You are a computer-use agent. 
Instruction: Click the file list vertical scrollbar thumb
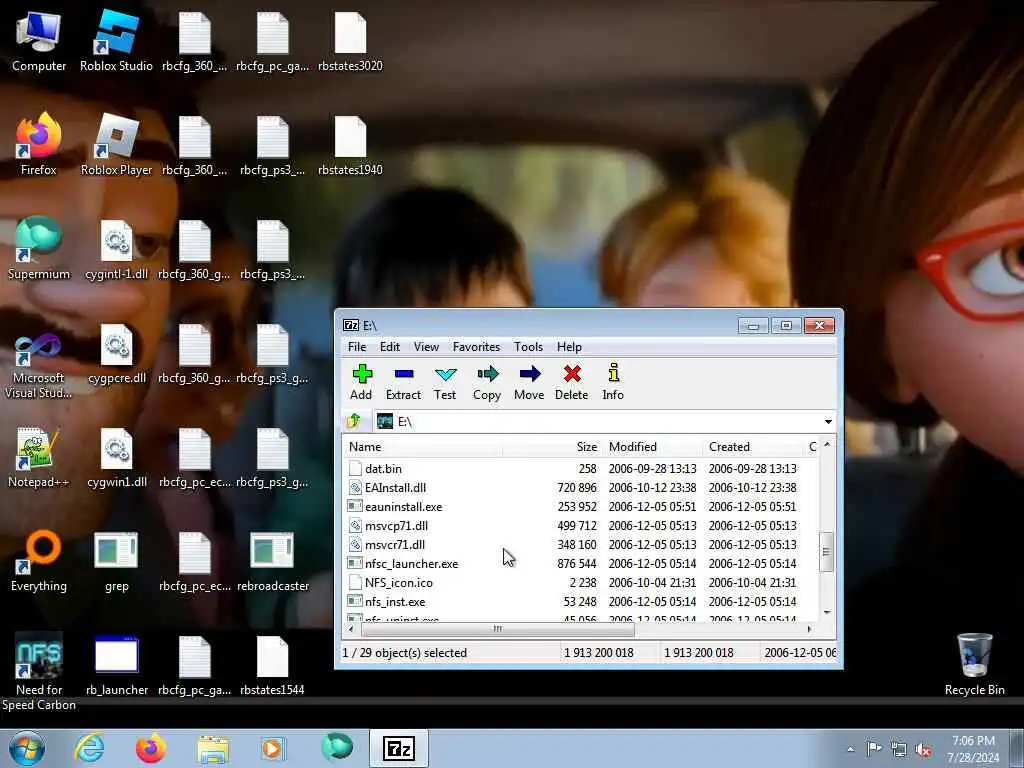827,552
